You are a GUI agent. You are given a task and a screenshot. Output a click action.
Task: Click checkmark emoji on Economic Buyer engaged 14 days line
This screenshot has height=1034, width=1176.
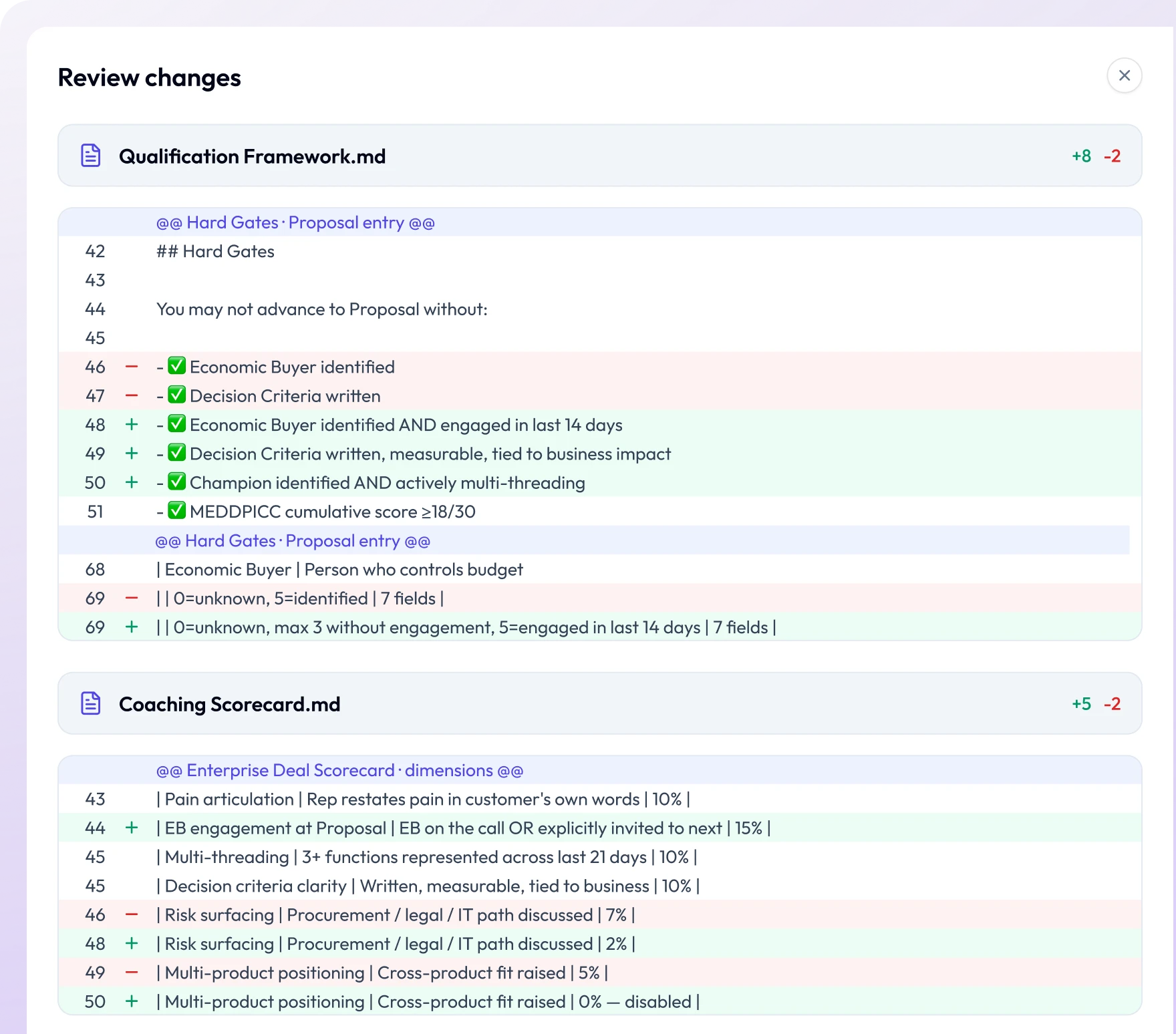click(176, 423)
